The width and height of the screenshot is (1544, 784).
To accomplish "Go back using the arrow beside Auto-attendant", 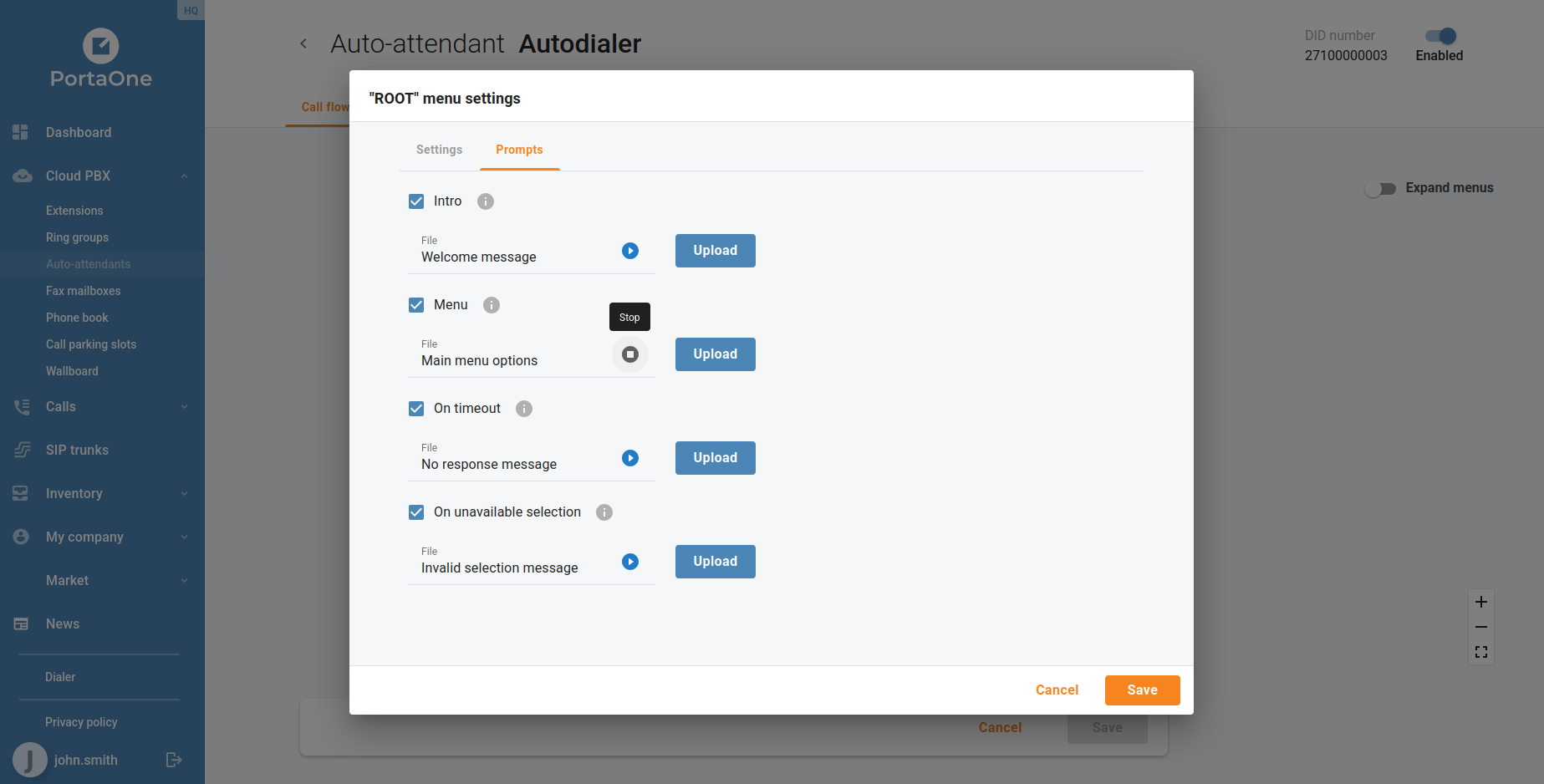I will point(303,43).
